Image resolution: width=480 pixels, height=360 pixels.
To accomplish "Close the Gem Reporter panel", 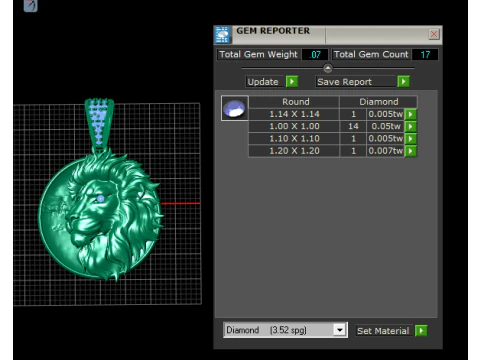I will 434,34.
